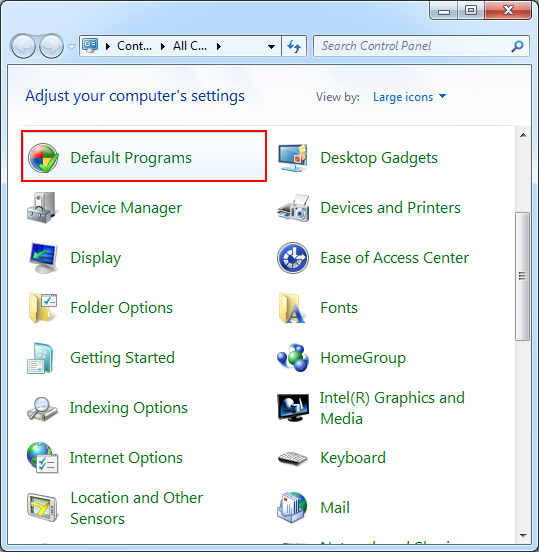Open the Desktop Gadgets icon
The height and width of the screenshot is (552, 539).
point(293,158)
